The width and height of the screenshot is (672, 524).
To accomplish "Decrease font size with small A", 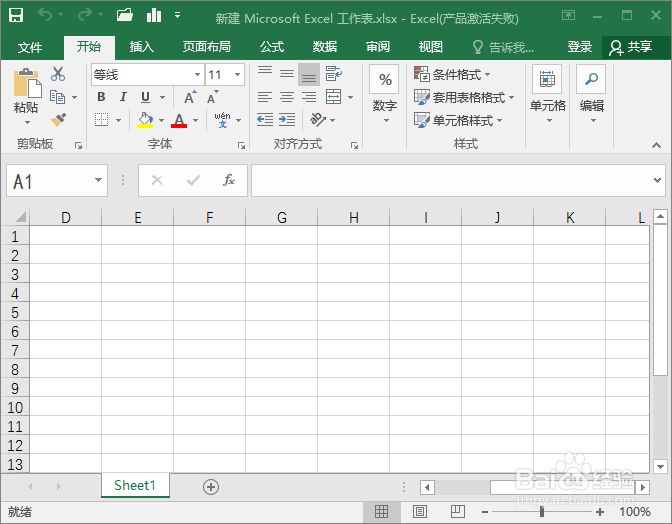I will [213, 97].
